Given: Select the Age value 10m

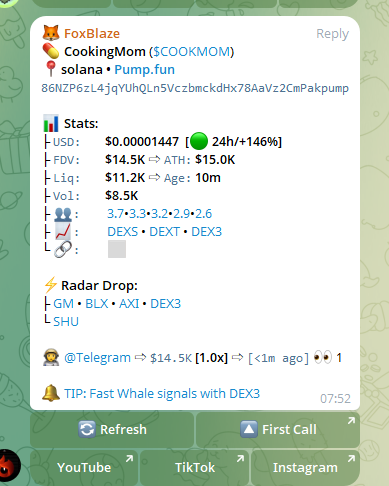Looking at the screenshot, I should (208, 178).
